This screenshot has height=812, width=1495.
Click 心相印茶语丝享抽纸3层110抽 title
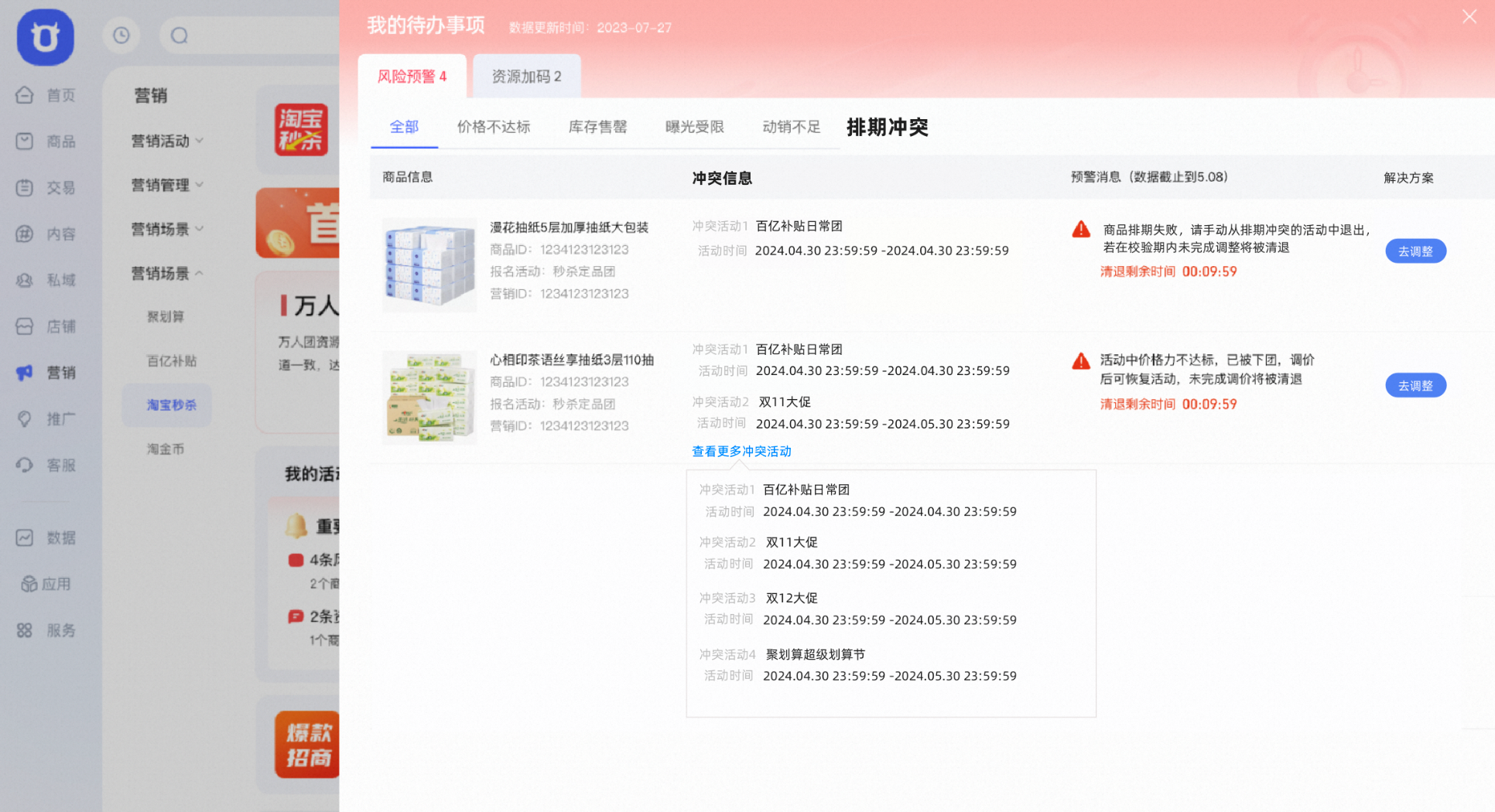tap(572, 360)
